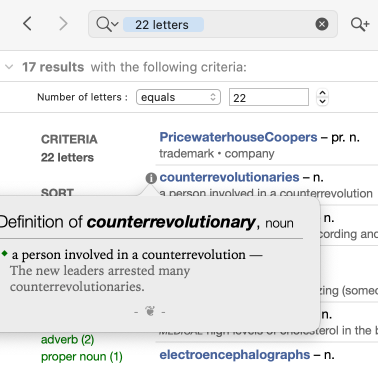Collapse the 17 results criteria section
378x365 pixels.
tap(9, 67)
